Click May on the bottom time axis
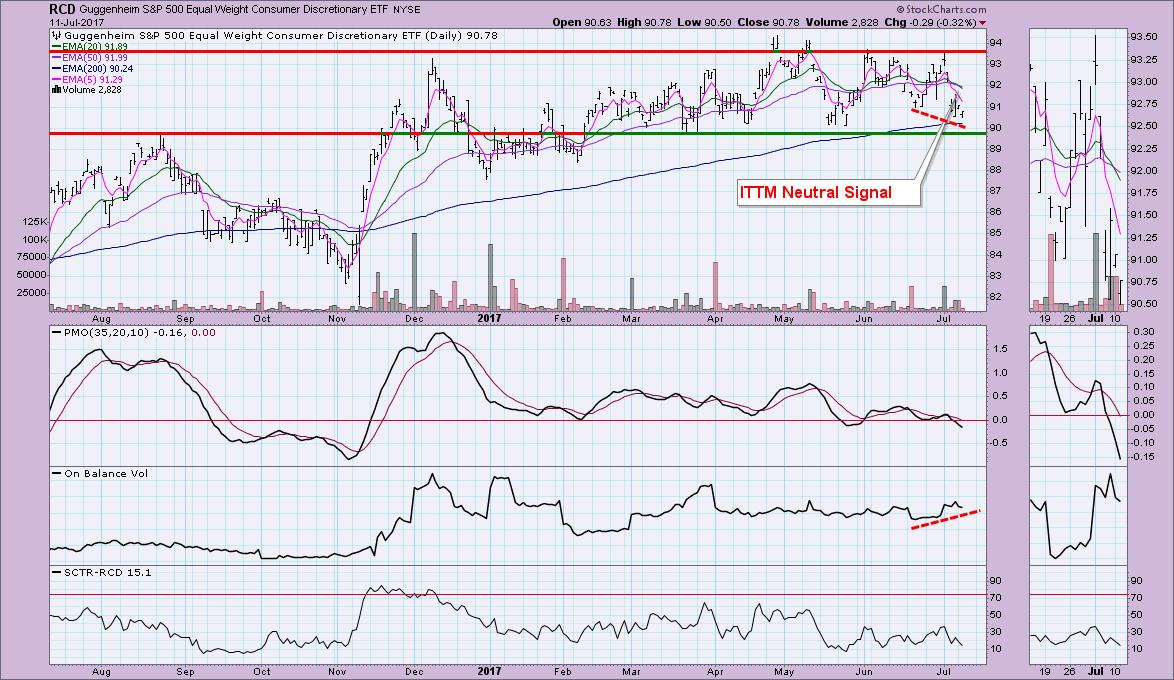The image size is (1174, 680). (784, 672)
